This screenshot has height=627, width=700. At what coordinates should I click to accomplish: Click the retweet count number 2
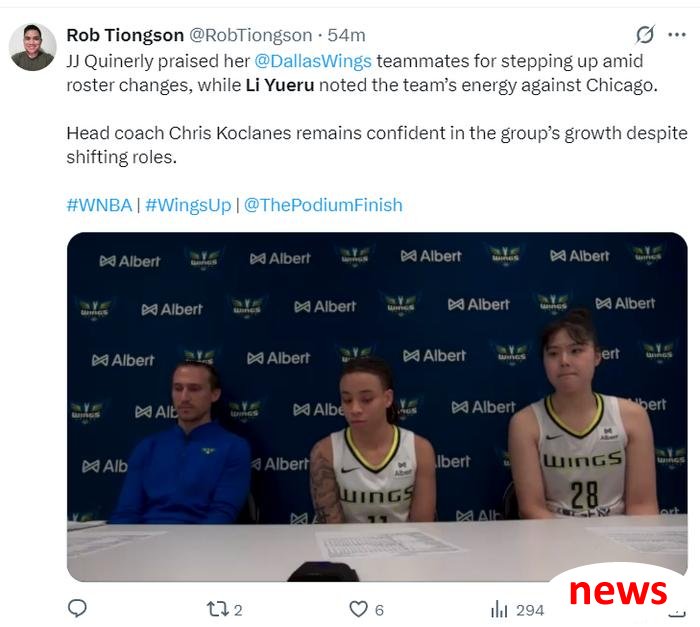238,610
